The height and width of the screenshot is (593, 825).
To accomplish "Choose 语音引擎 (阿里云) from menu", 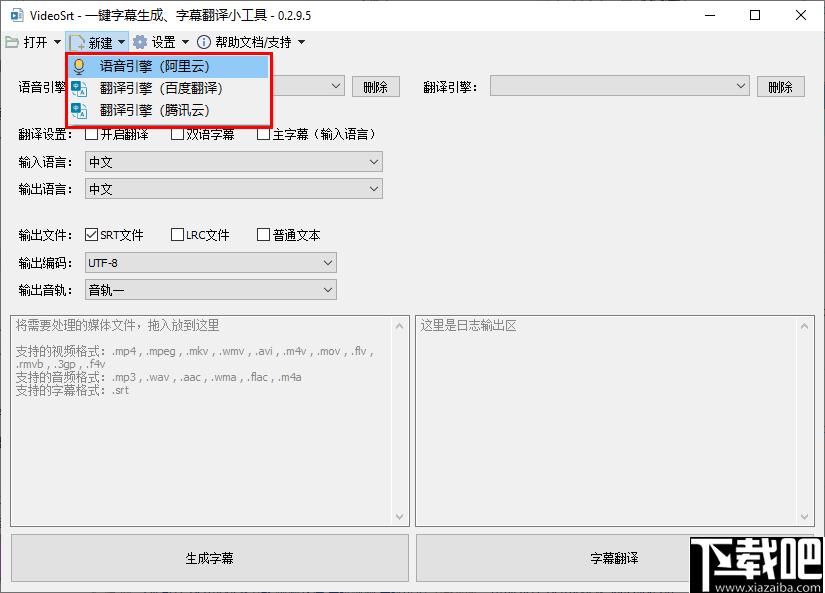I will (168, 66).
